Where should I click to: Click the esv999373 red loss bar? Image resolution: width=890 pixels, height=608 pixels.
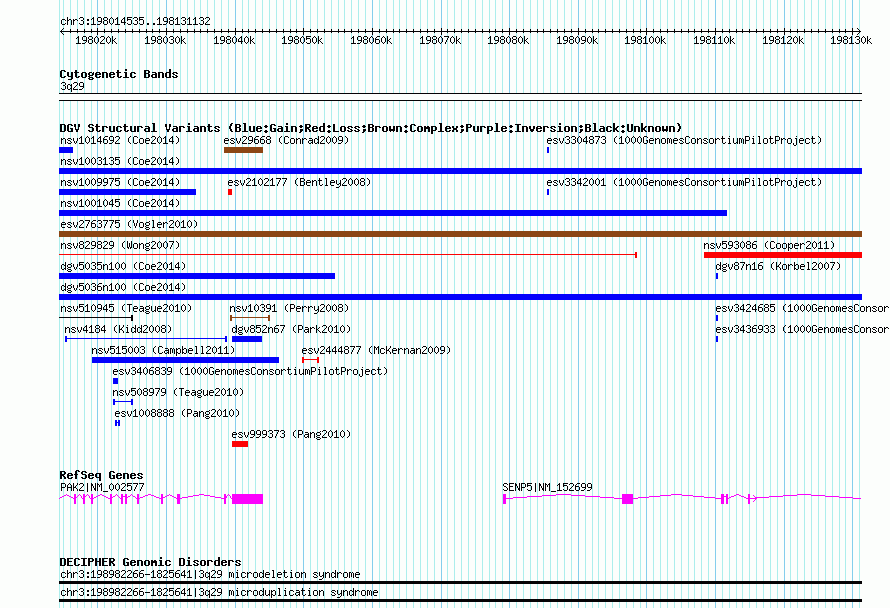pos(240,444)
